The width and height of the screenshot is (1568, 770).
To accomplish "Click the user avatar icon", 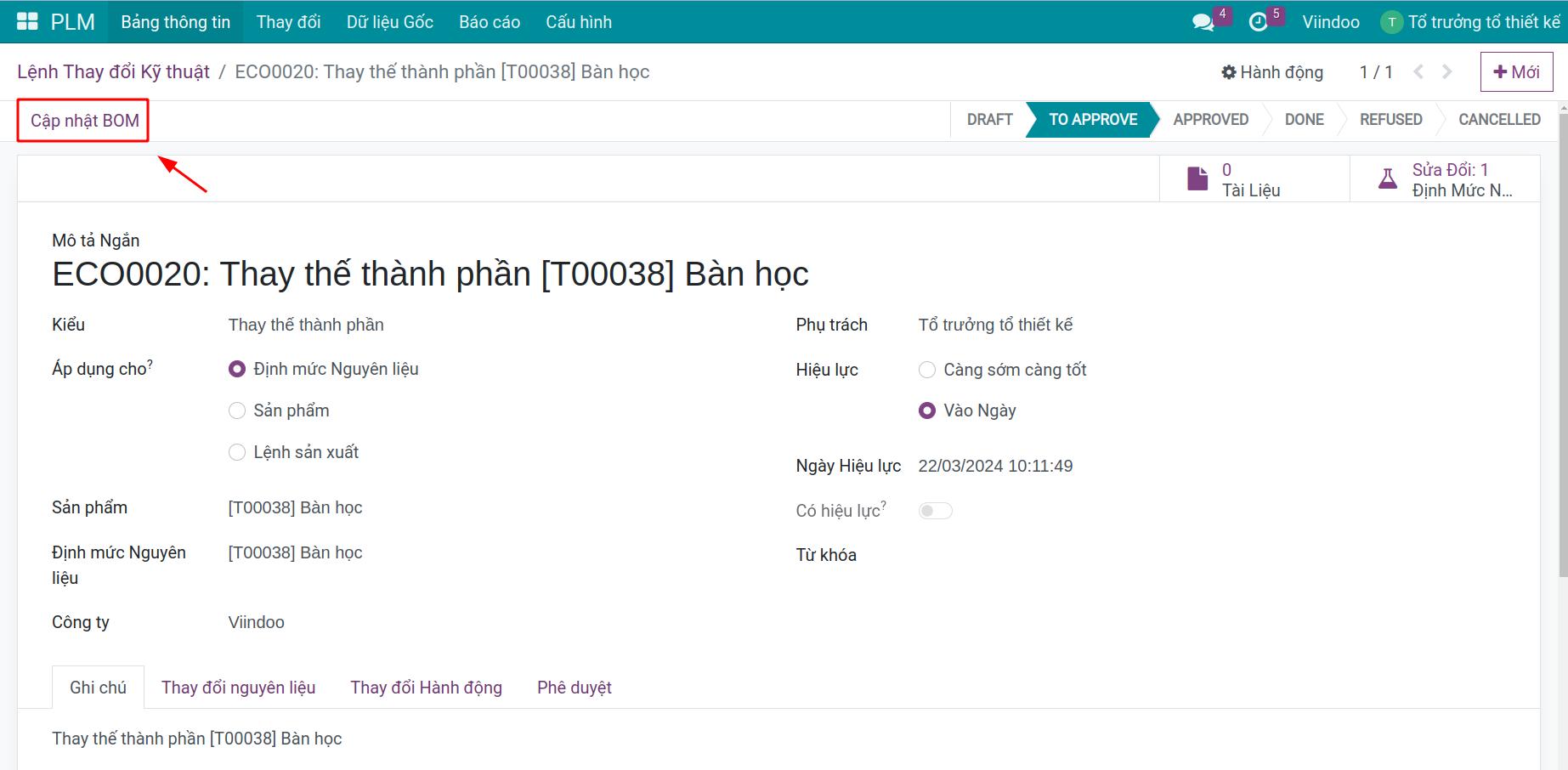I will [x=1391, y=22].
